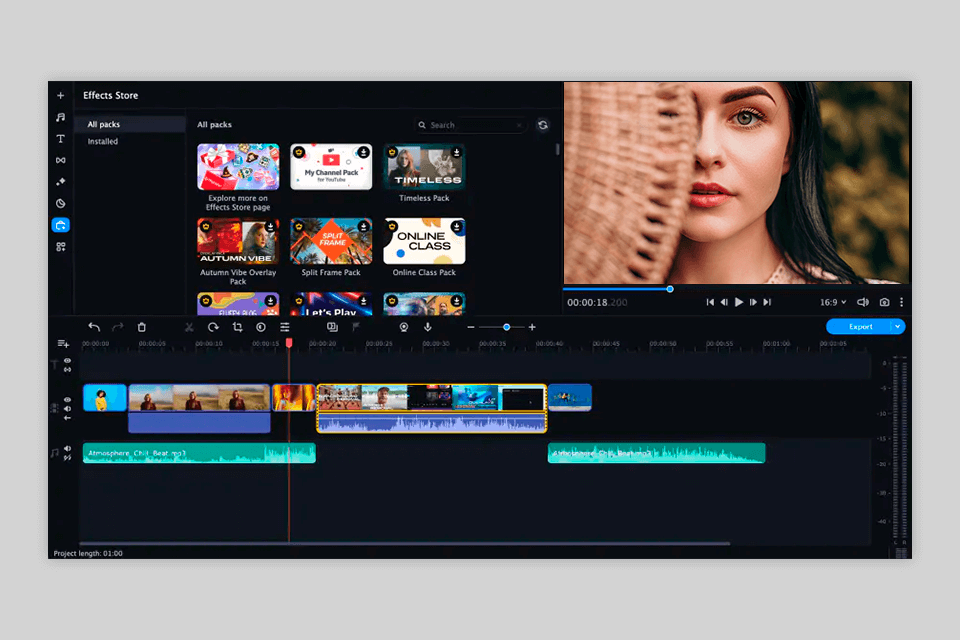Open the Stickers/Elements sidebar tab

(61, 203)
